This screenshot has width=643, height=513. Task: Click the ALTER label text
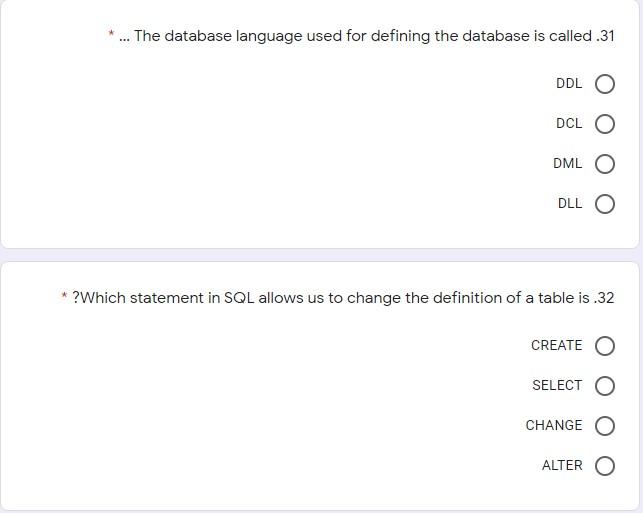pyautogui.click(x=562, y=465)
